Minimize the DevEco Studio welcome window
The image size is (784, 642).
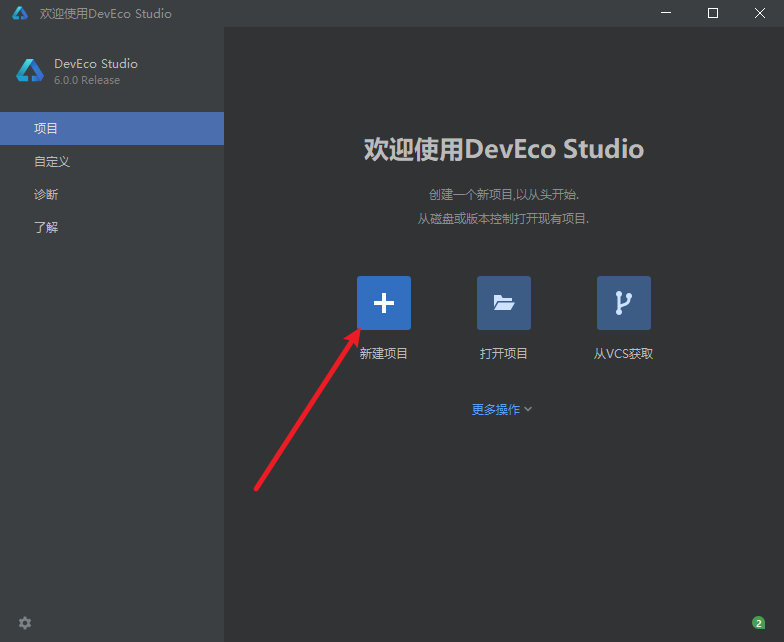pos(666,13)
